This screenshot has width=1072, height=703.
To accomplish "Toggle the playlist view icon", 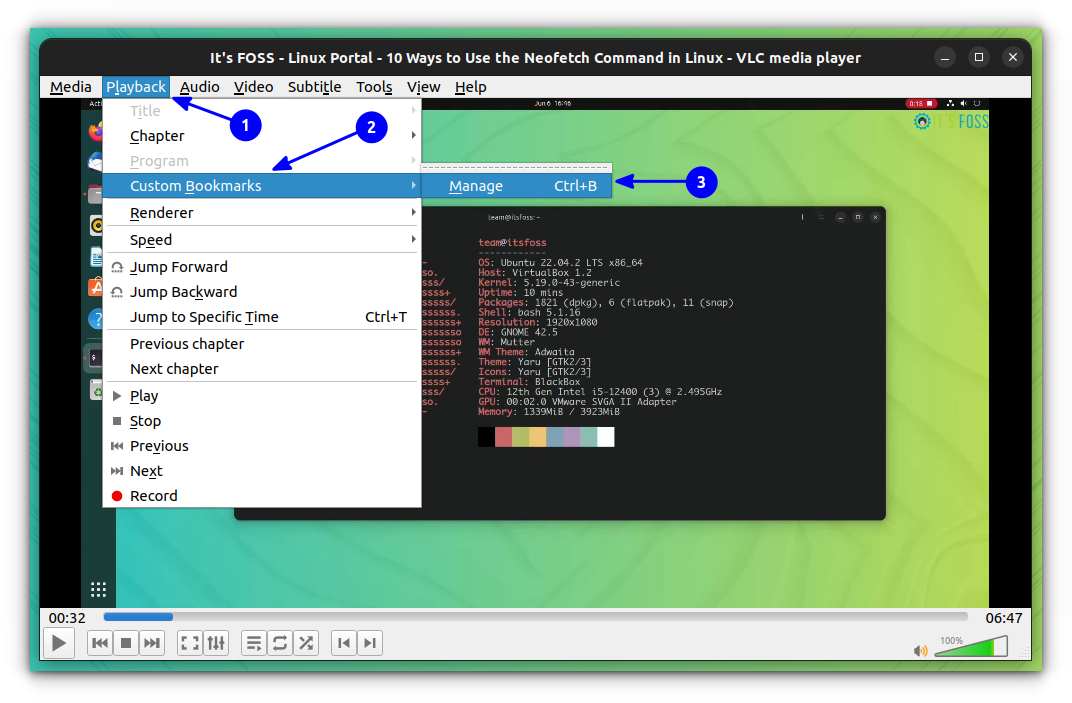I will coord(254,643).
